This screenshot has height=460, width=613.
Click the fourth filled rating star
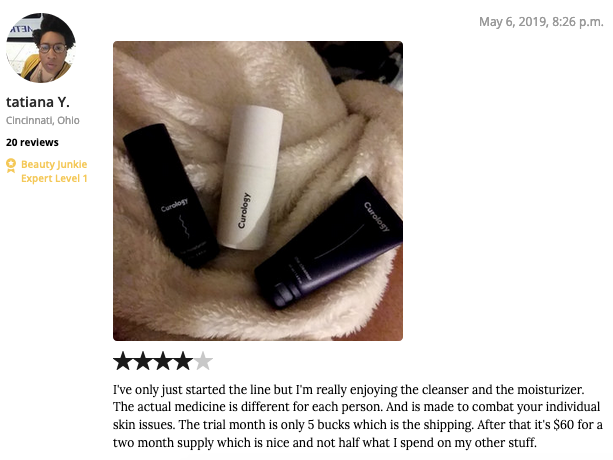(x=183, y=361)
